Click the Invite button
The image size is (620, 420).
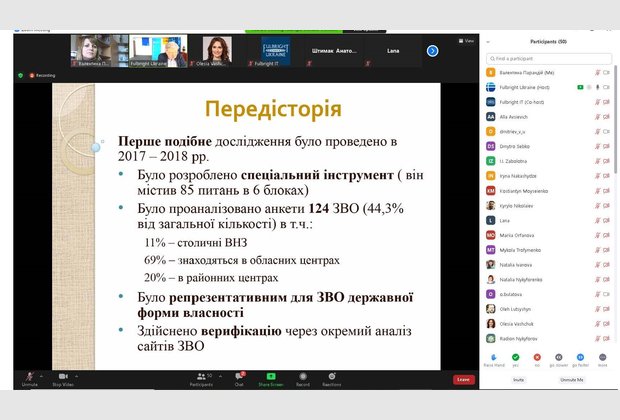click(x=518, y=380)
